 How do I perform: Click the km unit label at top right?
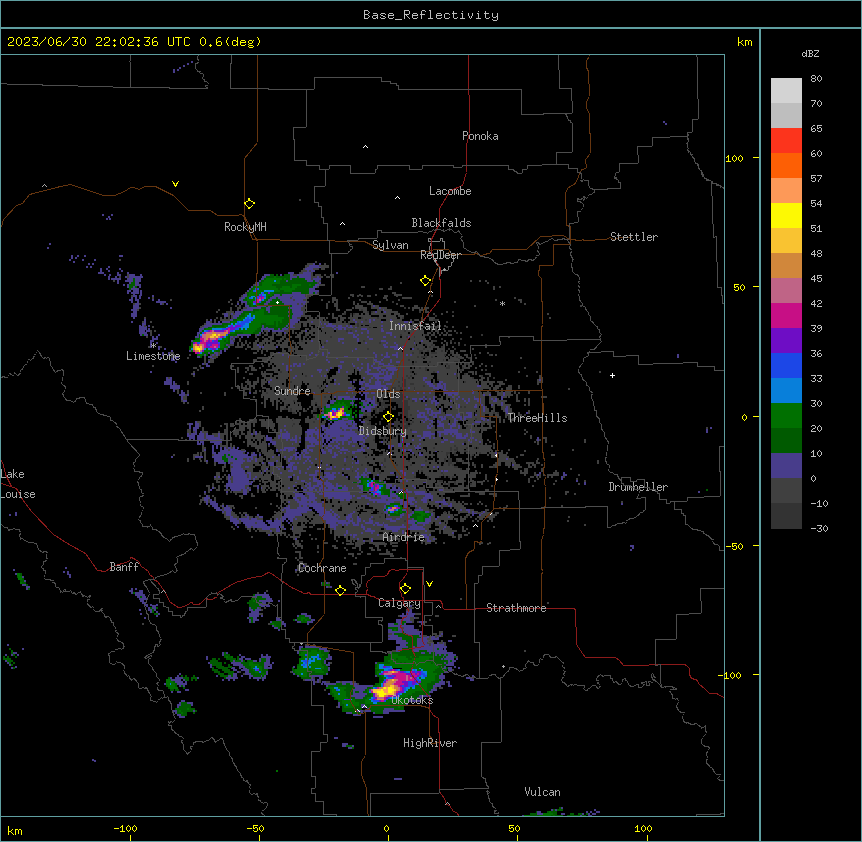click(x=744, y=42)
